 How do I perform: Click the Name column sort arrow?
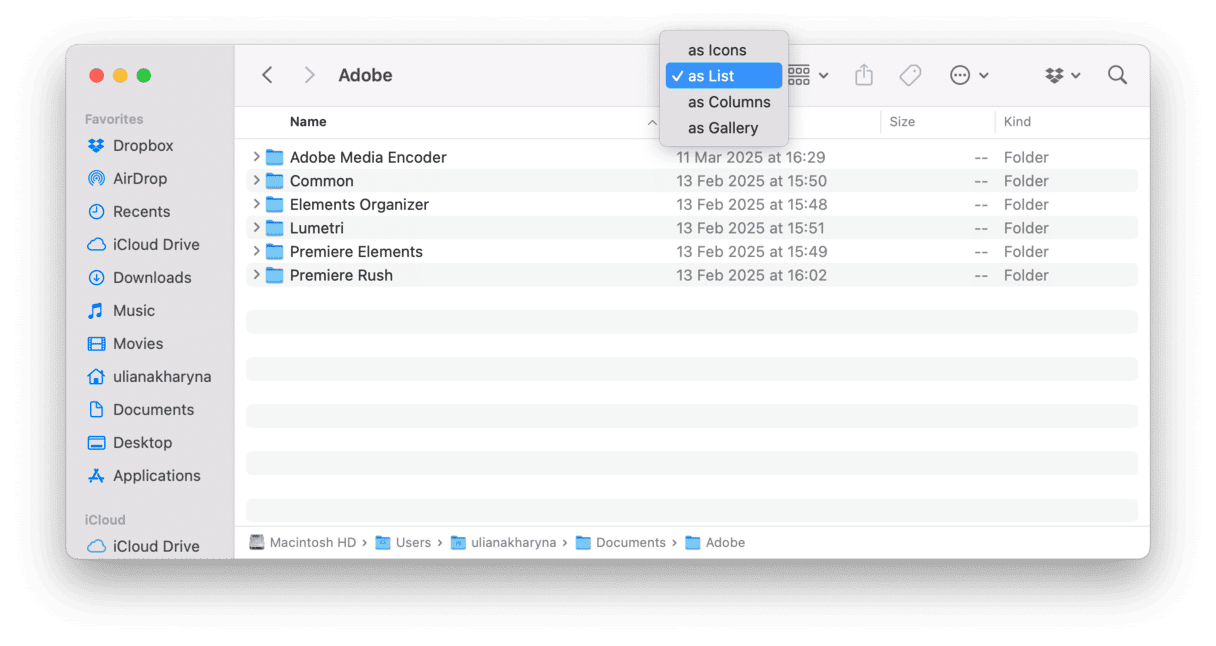pyautogui.click(x=652, y=122)
